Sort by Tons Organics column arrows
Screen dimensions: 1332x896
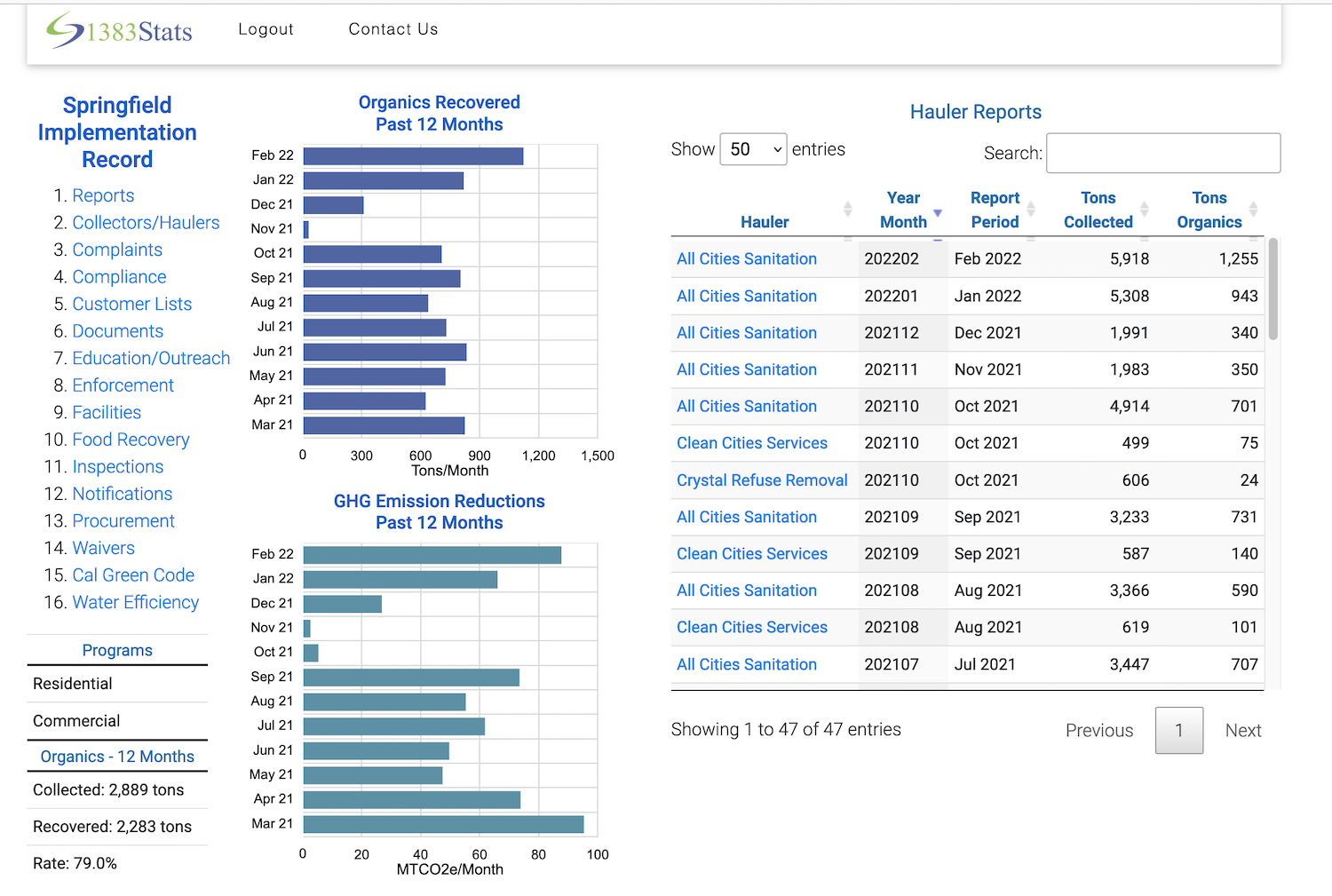(1253, 210)
